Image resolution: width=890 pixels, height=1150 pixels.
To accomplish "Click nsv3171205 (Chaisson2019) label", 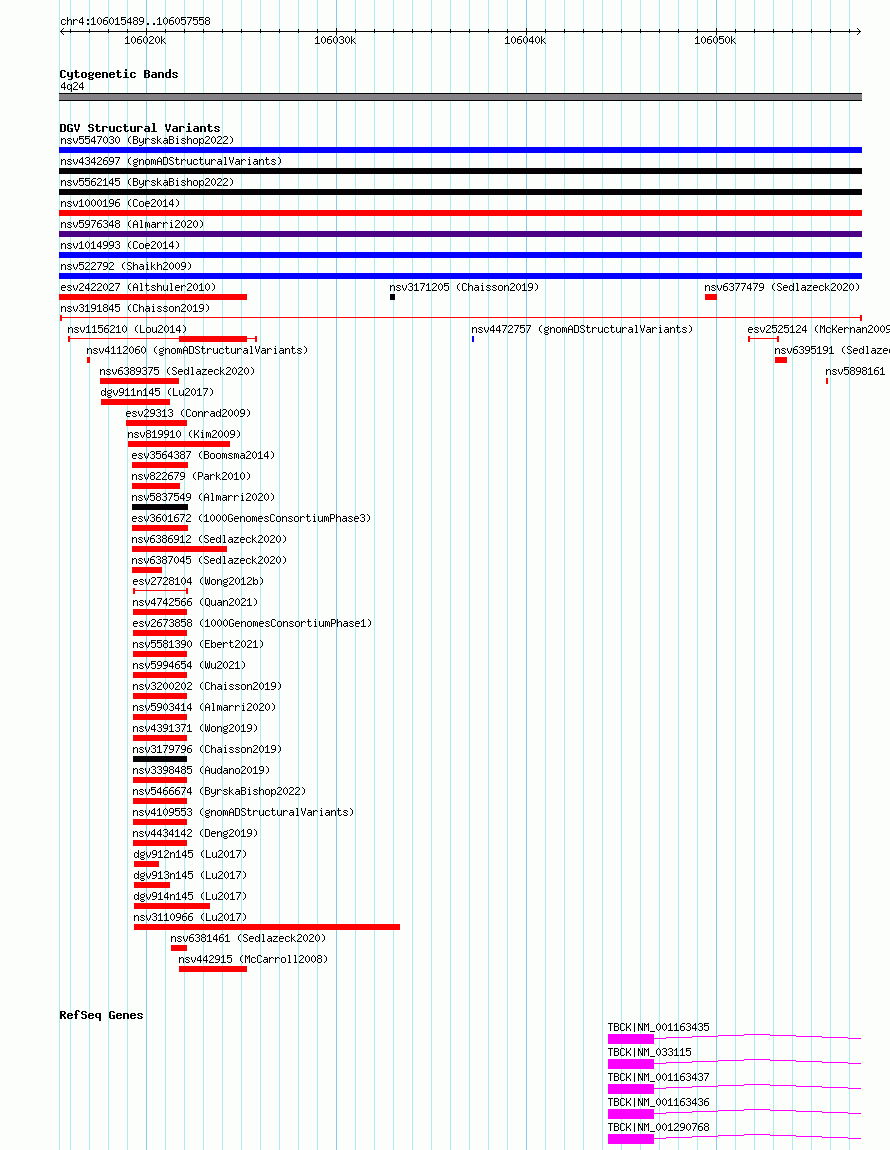I will click(x=464, y=288).
